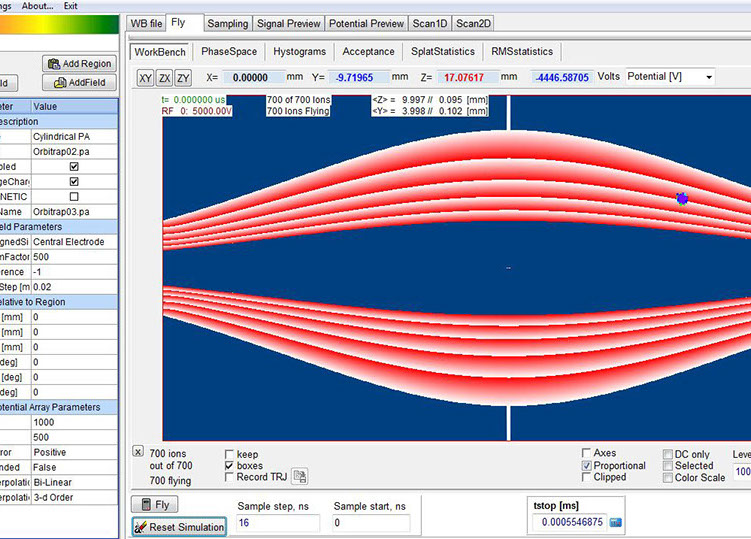The height and width of the screenshot is (539, 751).
Task: Uncheck the boxes checkbox
Action: [231, 466]
